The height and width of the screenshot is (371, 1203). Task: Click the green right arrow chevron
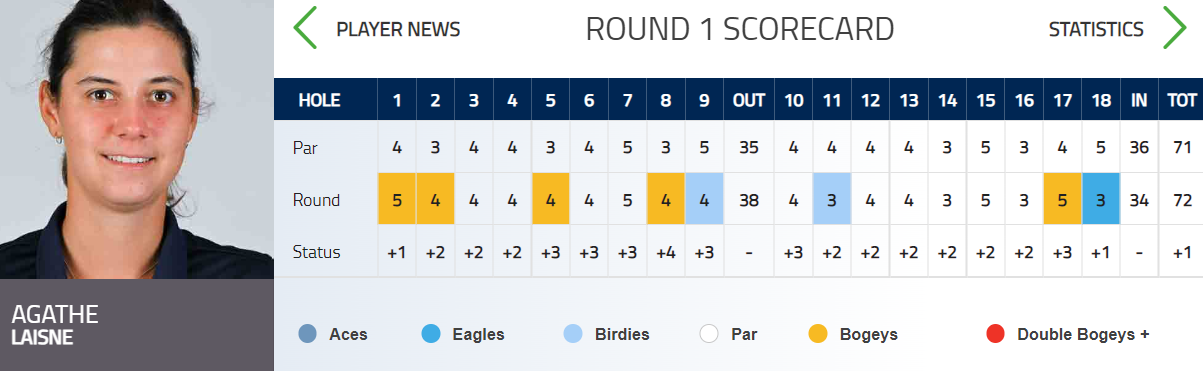(1175, 29)
